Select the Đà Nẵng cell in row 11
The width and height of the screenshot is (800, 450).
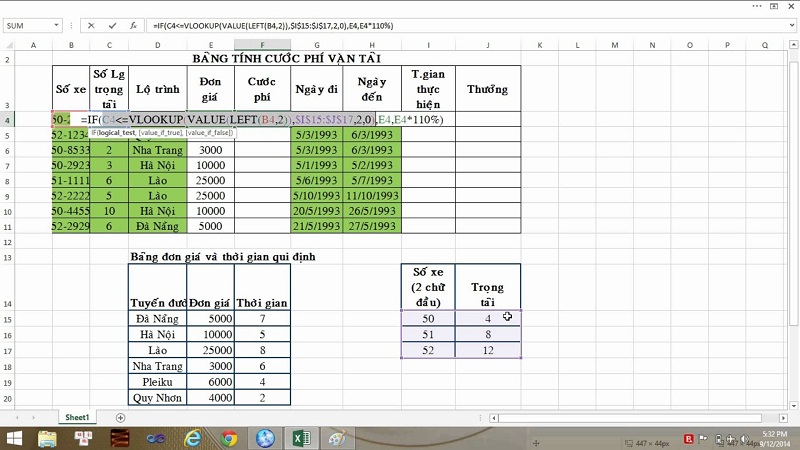coord(158,226)
